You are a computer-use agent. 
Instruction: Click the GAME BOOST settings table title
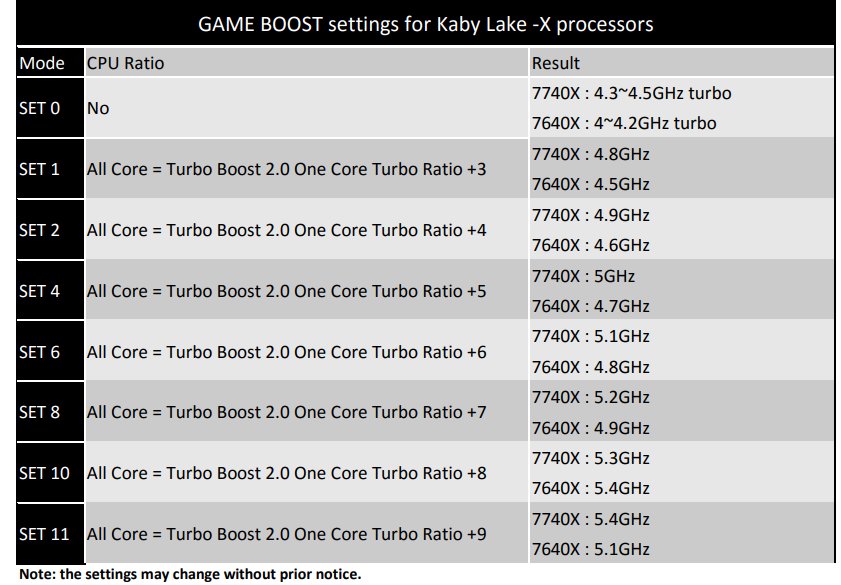(x=425, y=24)
